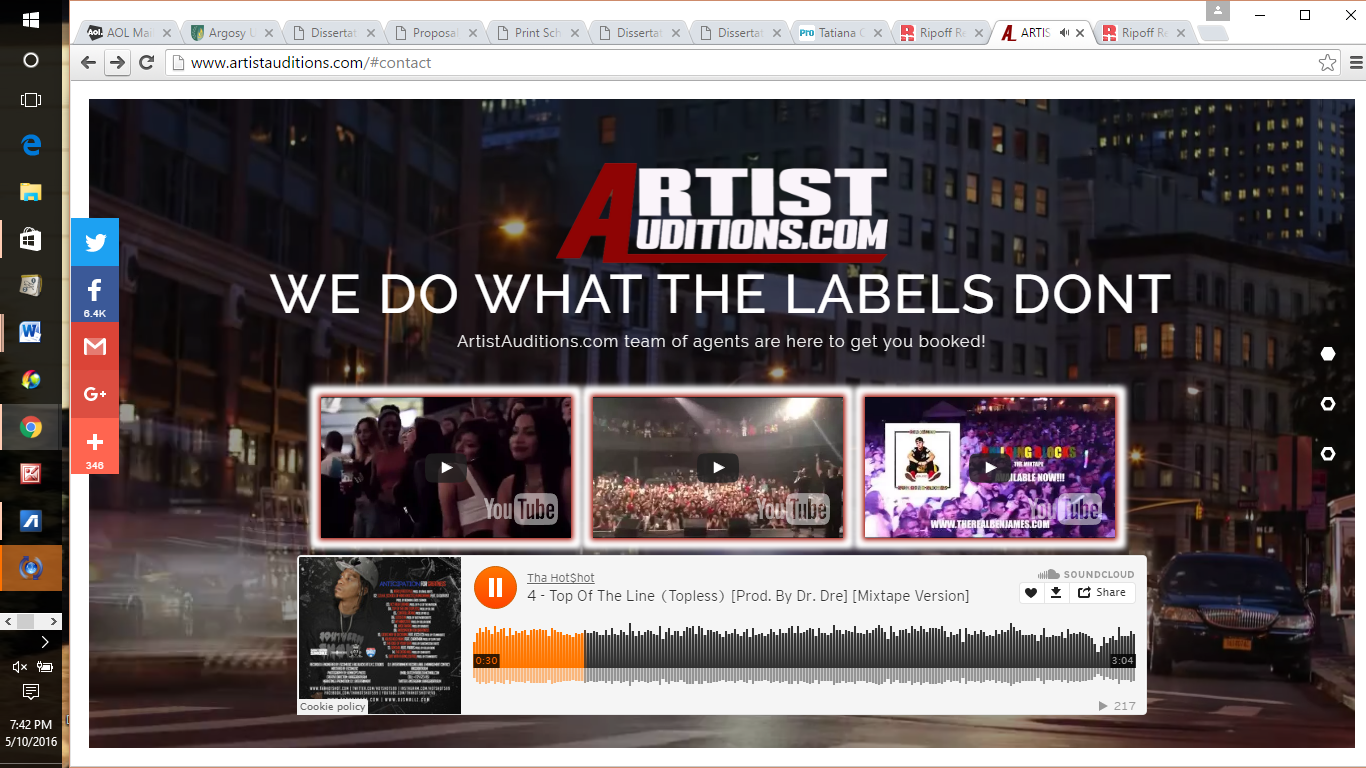1366x768 pixels.
Task: Share the page on Facebook
Action: coord(95,294)
